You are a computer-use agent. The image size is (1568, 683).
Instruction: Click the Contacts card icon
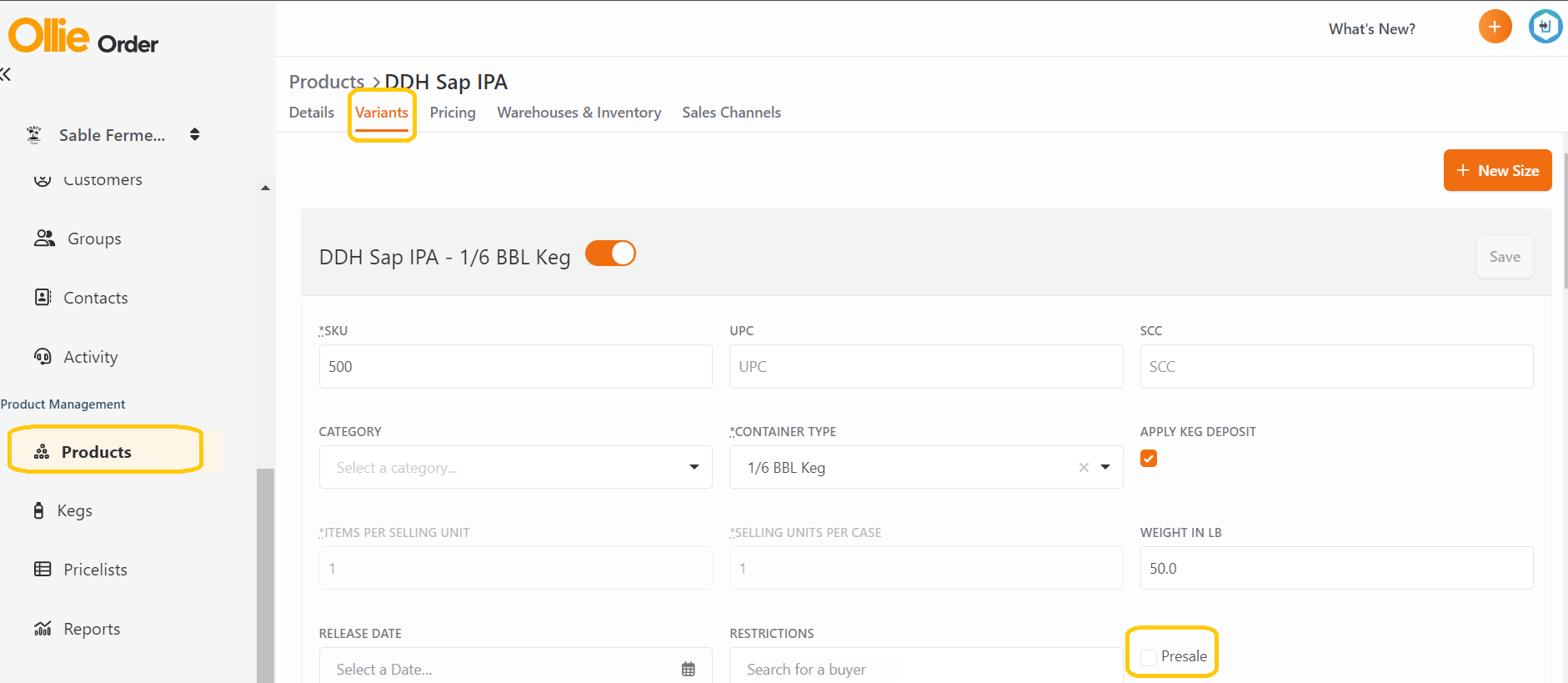(x=43, y=297)
